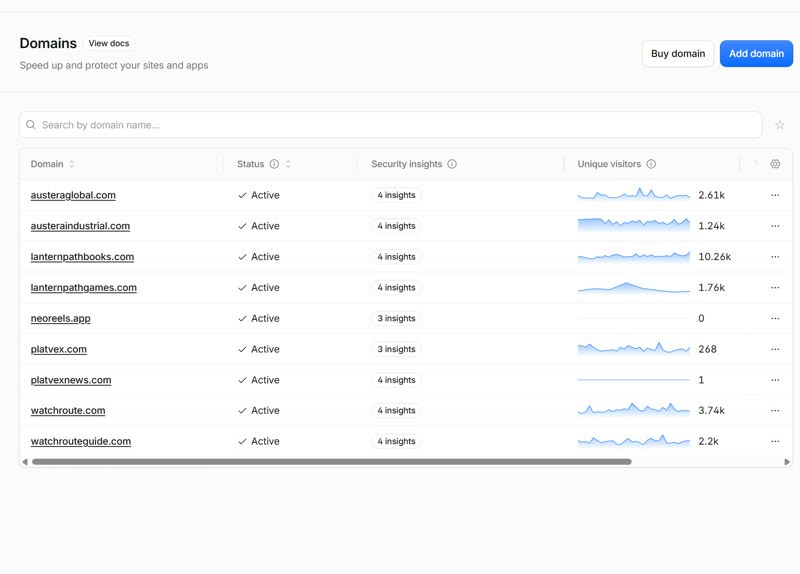View 4 insights for austeraglobal.com
Viewport: 800px width, 574px height.
[x=396, y=195]
